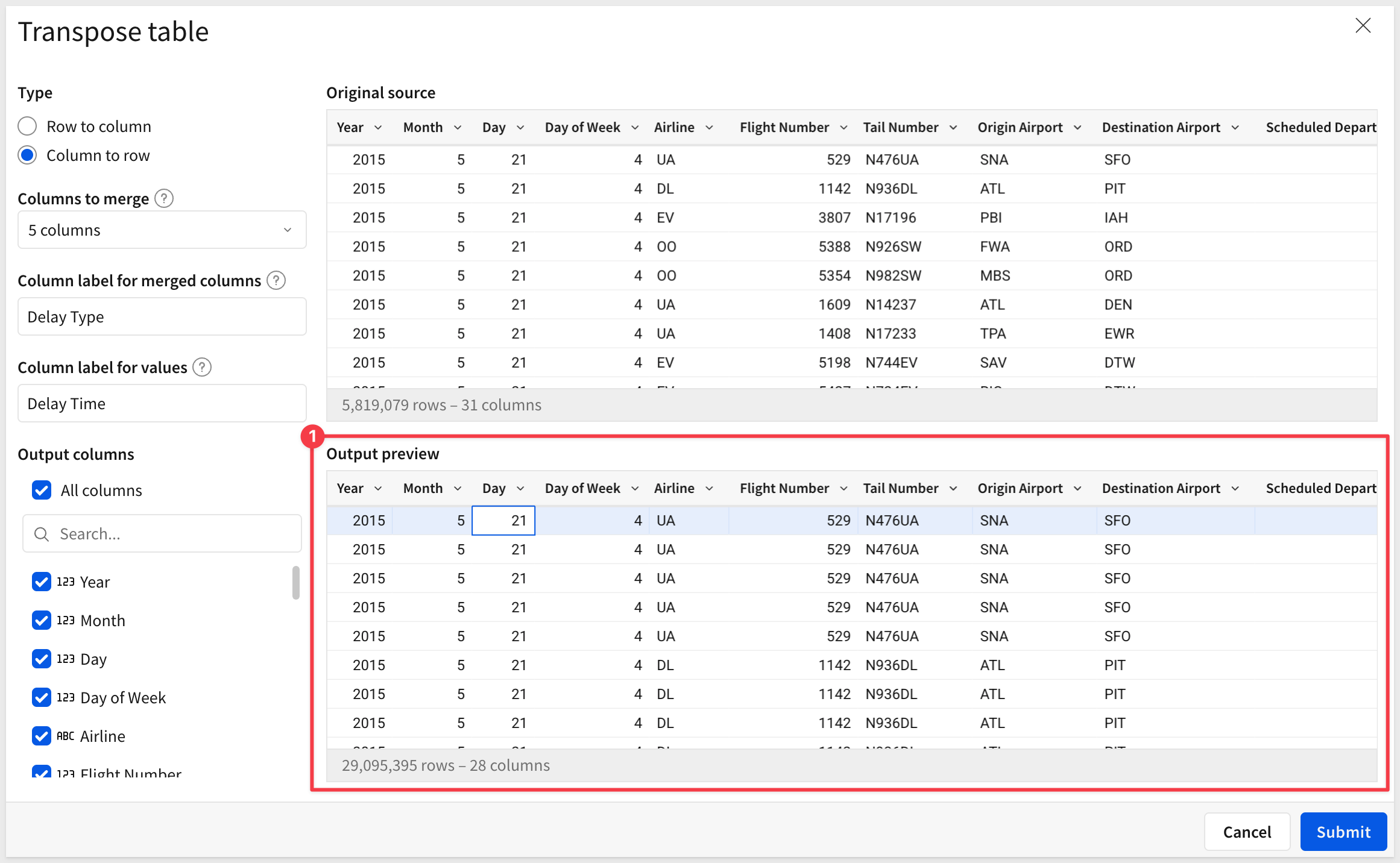Close the Transpose table dialog
The width and height of the screenshot is (1400, 863).
point(1363,26)
